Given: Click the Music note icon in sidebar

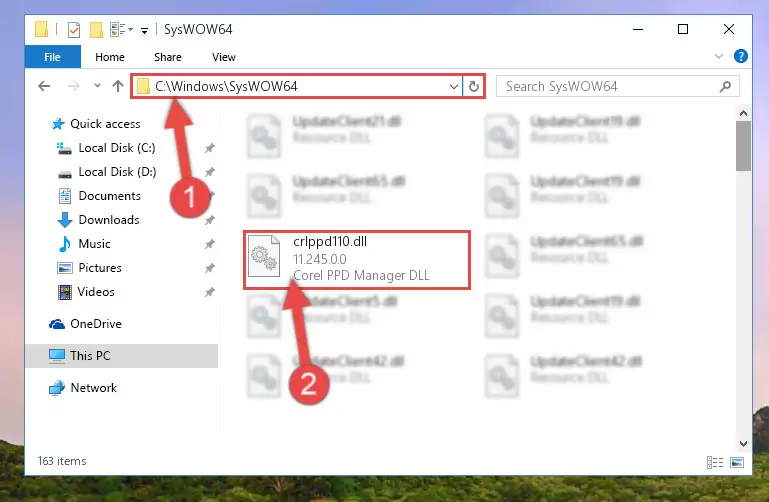Looking at the screenshot, I should tap(65, 244).
